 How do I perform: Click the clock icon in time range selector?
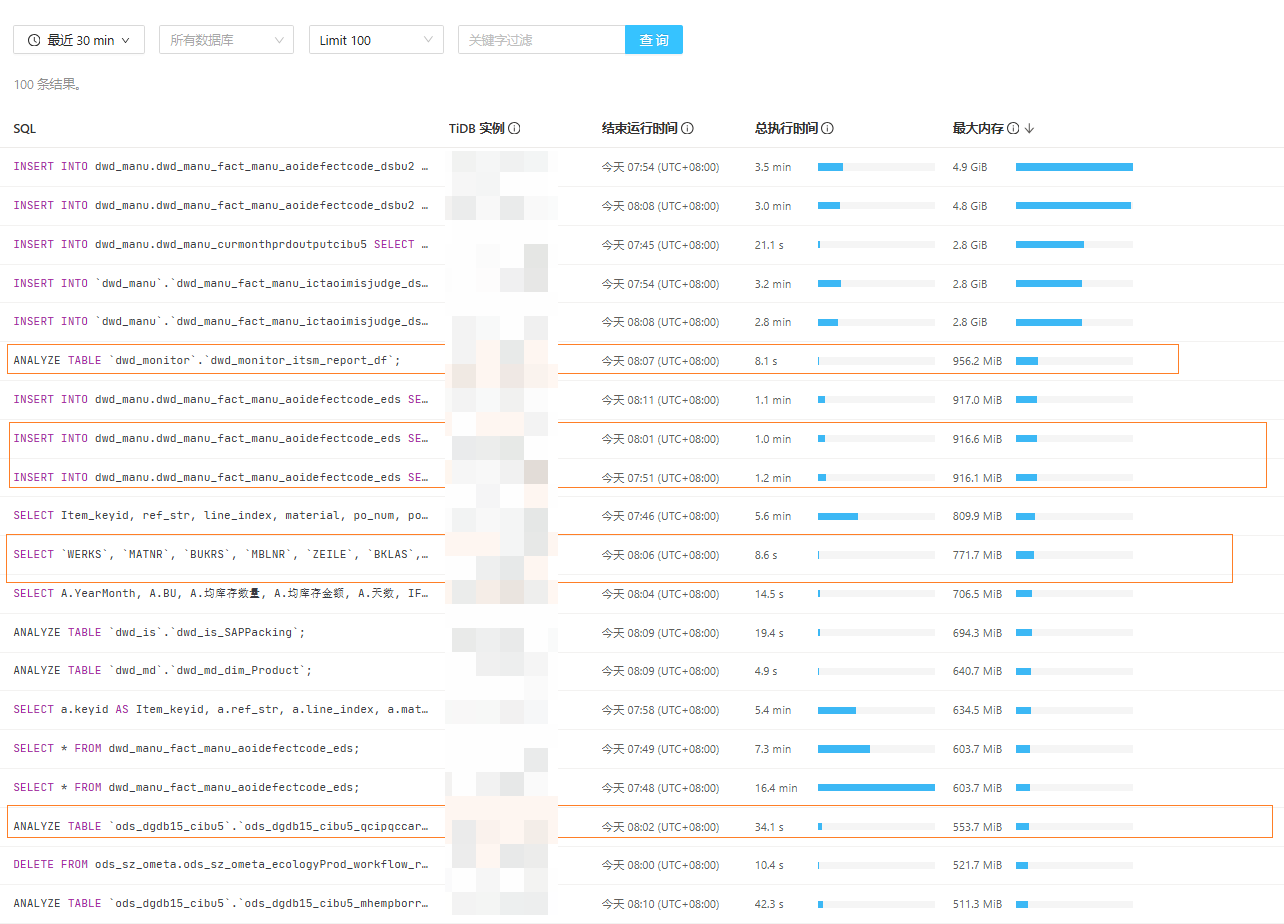point(34,40)
